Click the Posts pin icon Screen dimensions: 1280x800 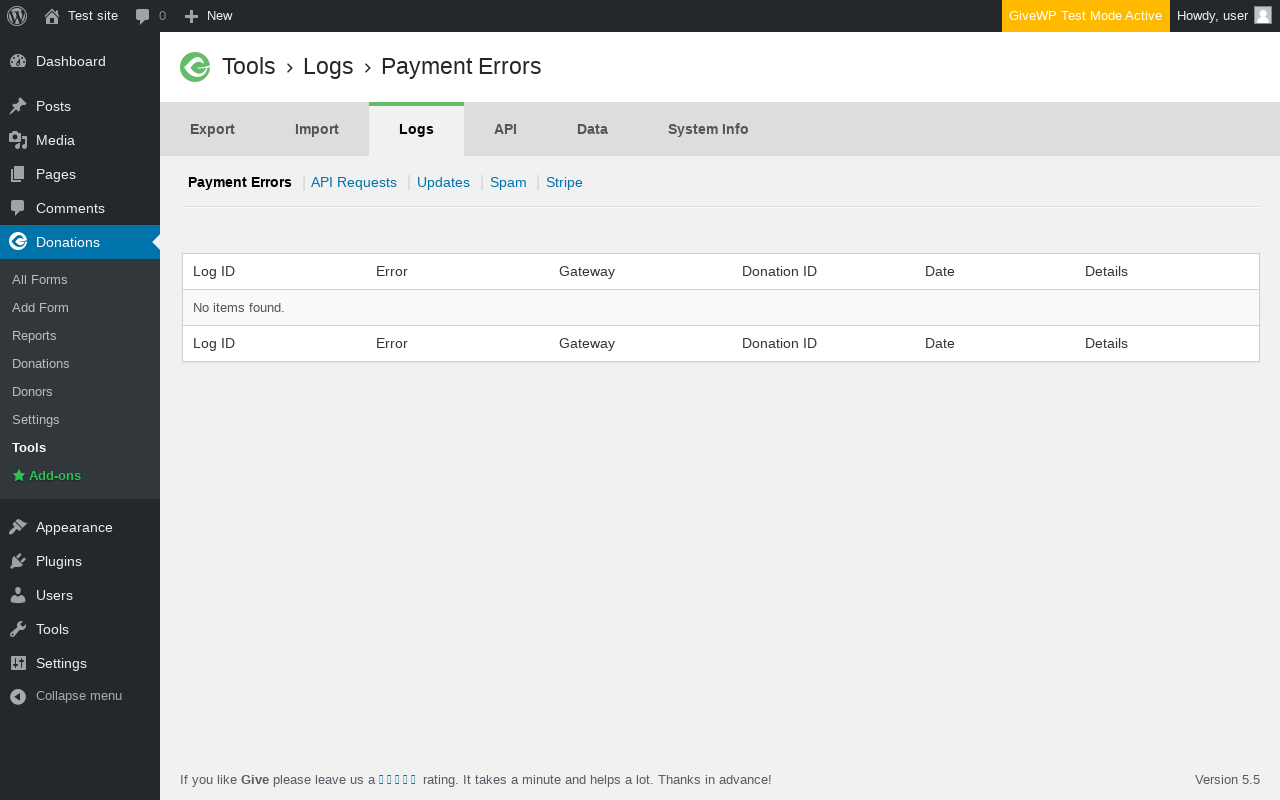click(18, 106)
